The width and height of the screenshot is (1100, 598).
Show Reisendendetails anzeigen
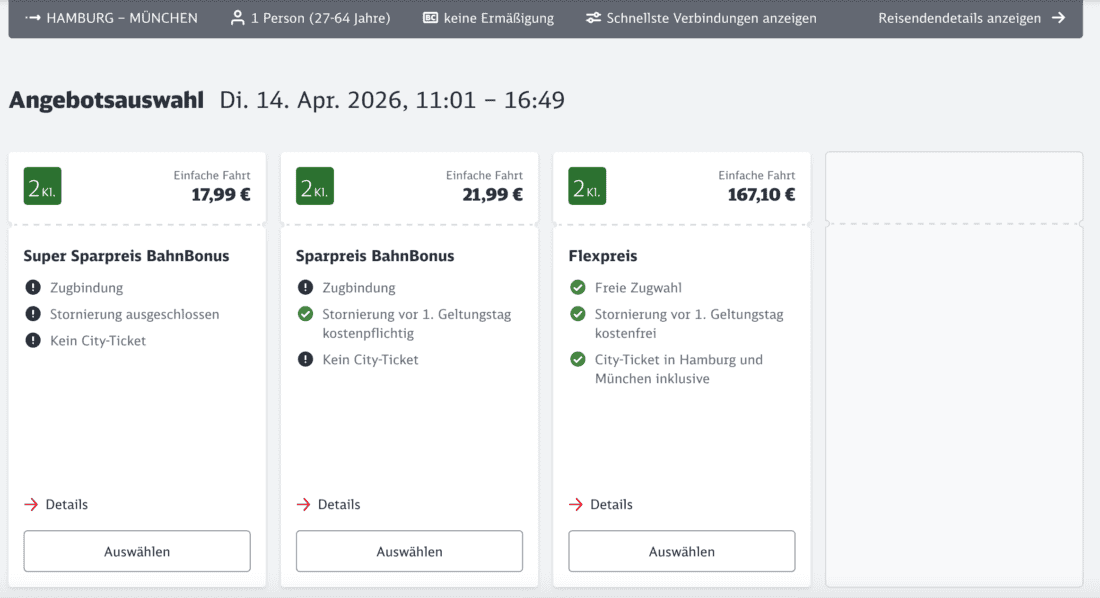click(x=972, y=18)
